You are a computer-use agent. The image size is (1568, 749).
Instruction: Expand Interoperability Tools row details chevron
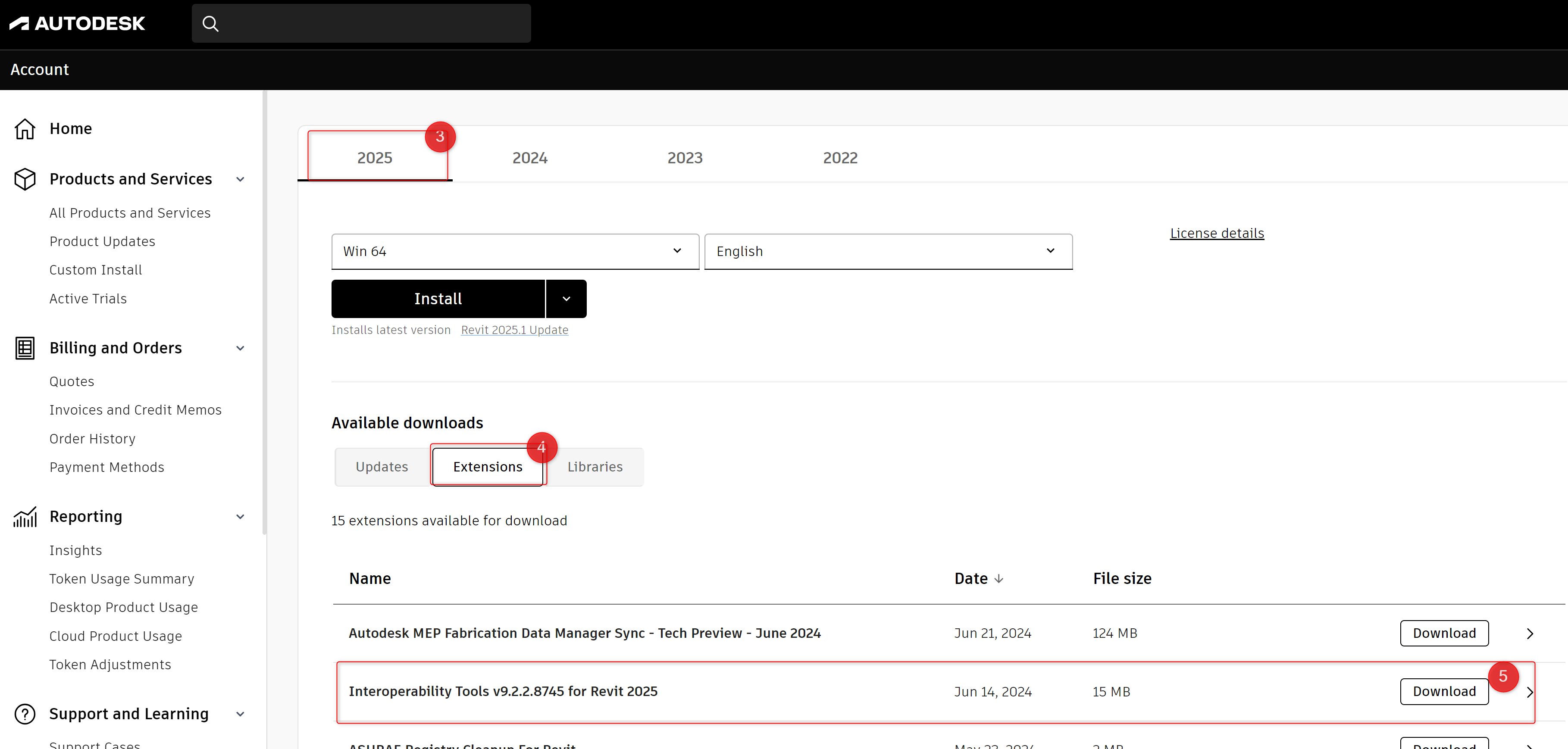pos(1529,693)
